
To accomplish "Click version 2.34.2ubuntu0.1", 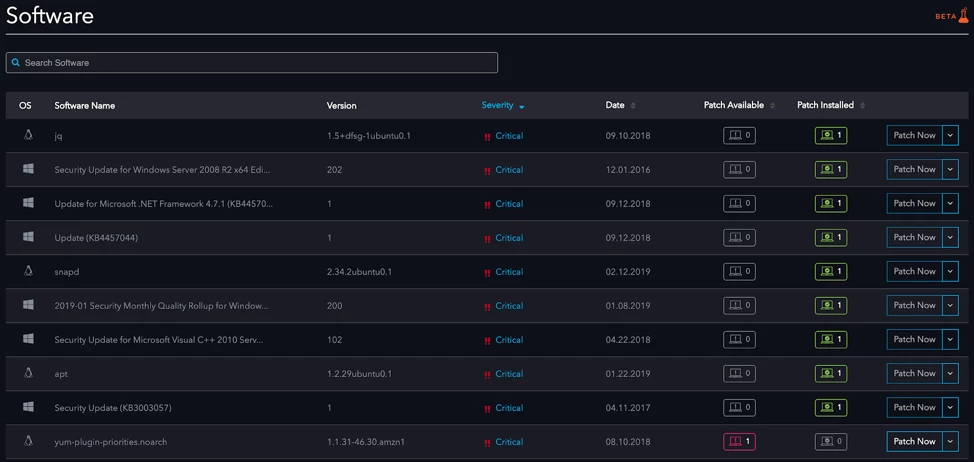I will [x=359, y=272].
